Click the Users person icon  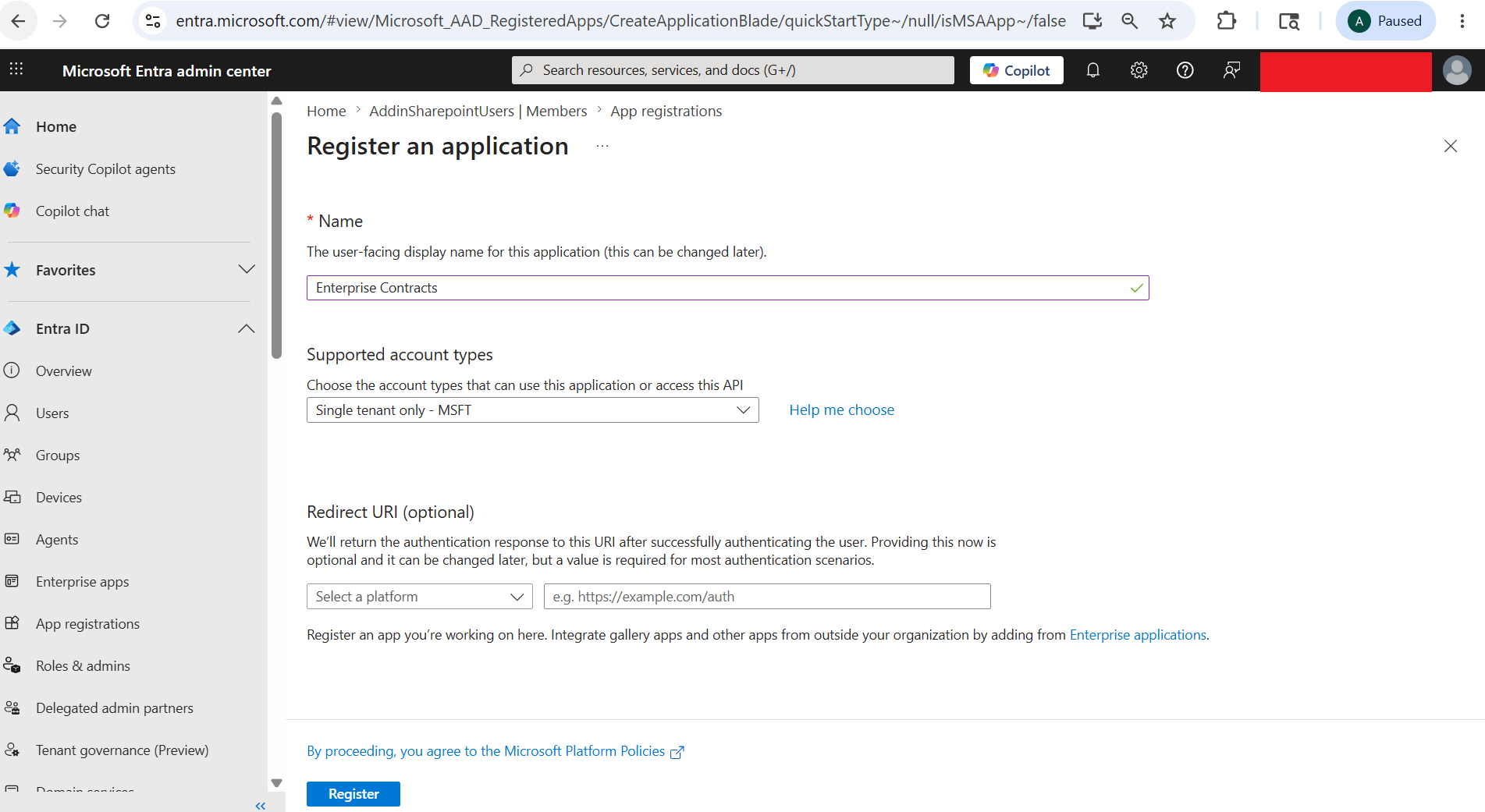coord(12,413)
